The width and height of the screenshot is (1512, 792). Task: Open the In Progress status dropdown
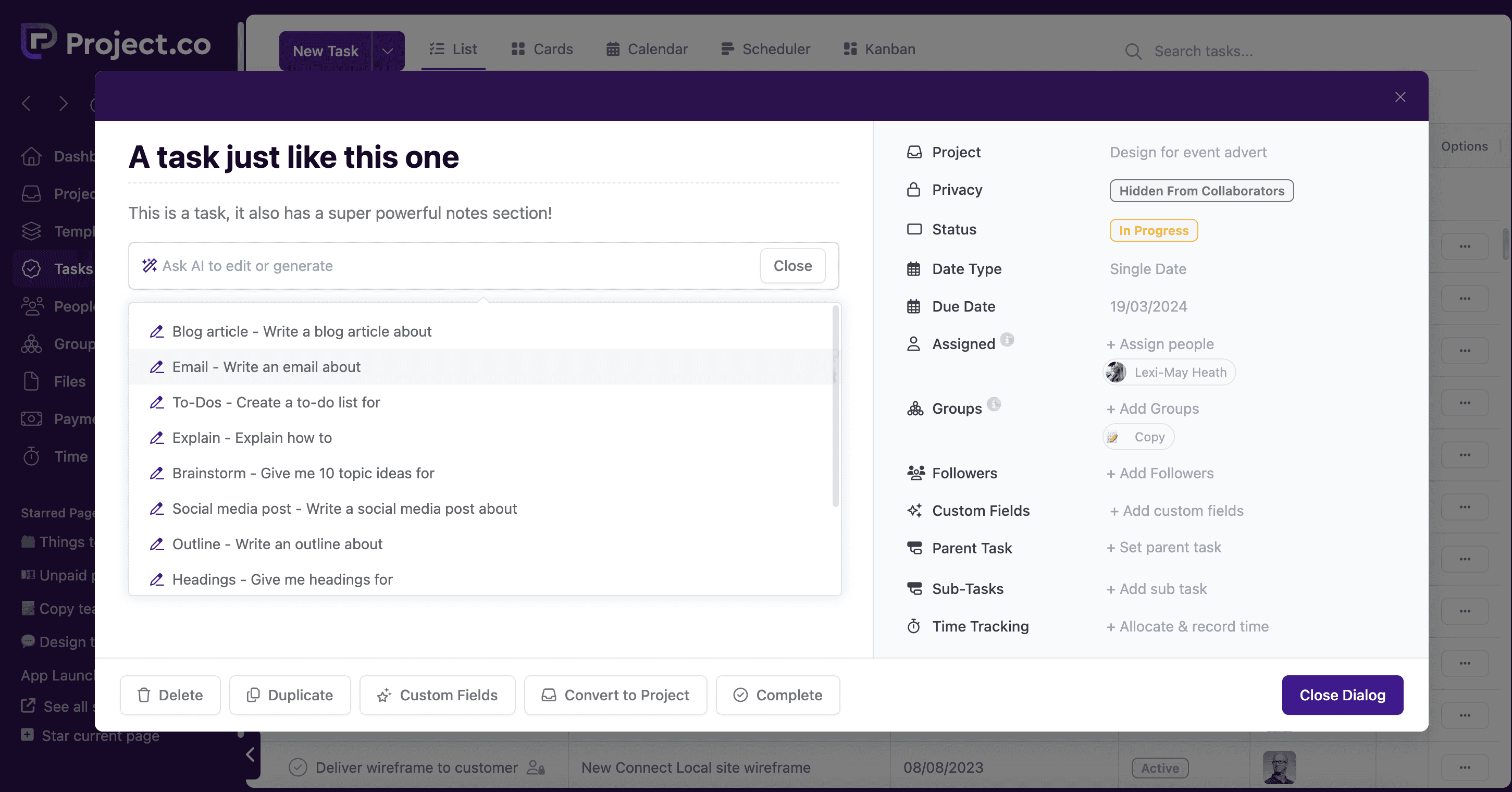tap(1153, 230)
